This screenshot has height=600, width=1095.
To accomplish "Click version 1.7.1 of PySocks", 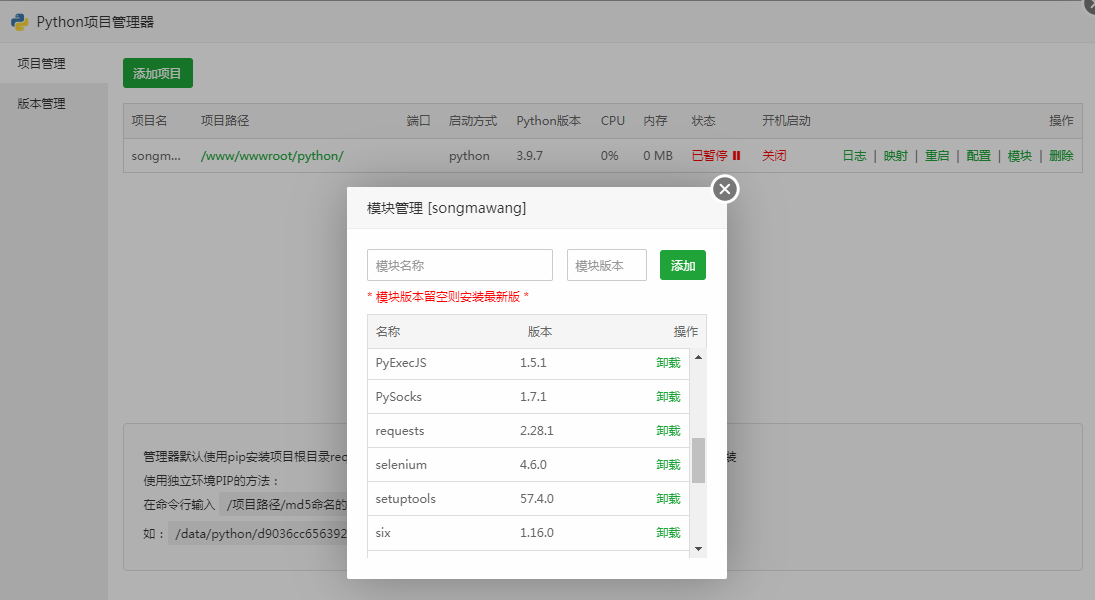I will pyautogui.click(x=534, y=397).
